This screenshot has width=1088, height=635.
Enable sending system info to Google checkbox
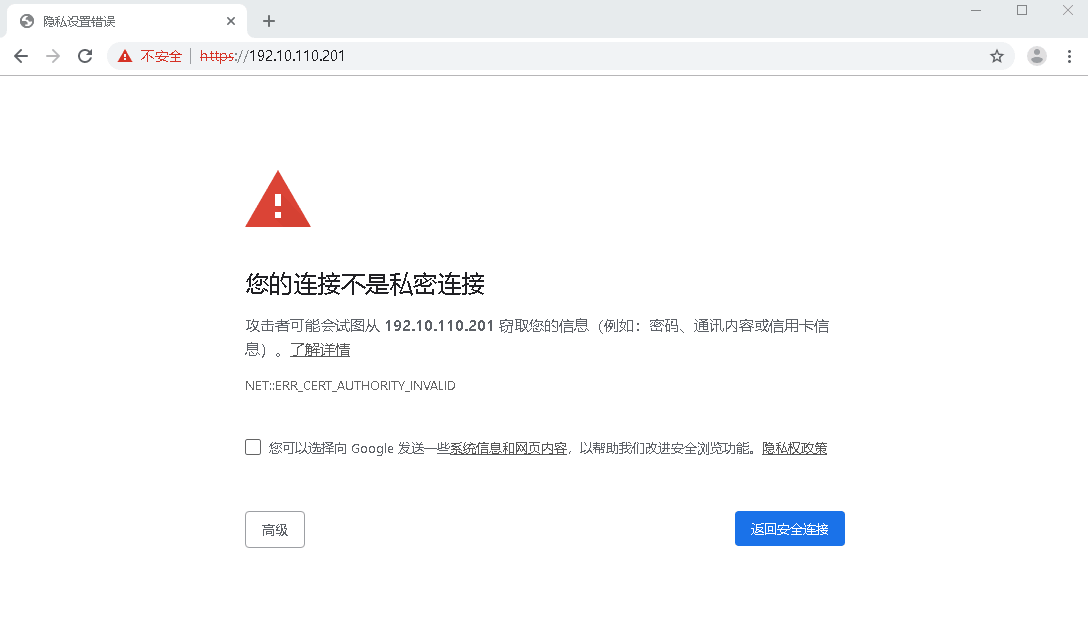tap(253, 447)
